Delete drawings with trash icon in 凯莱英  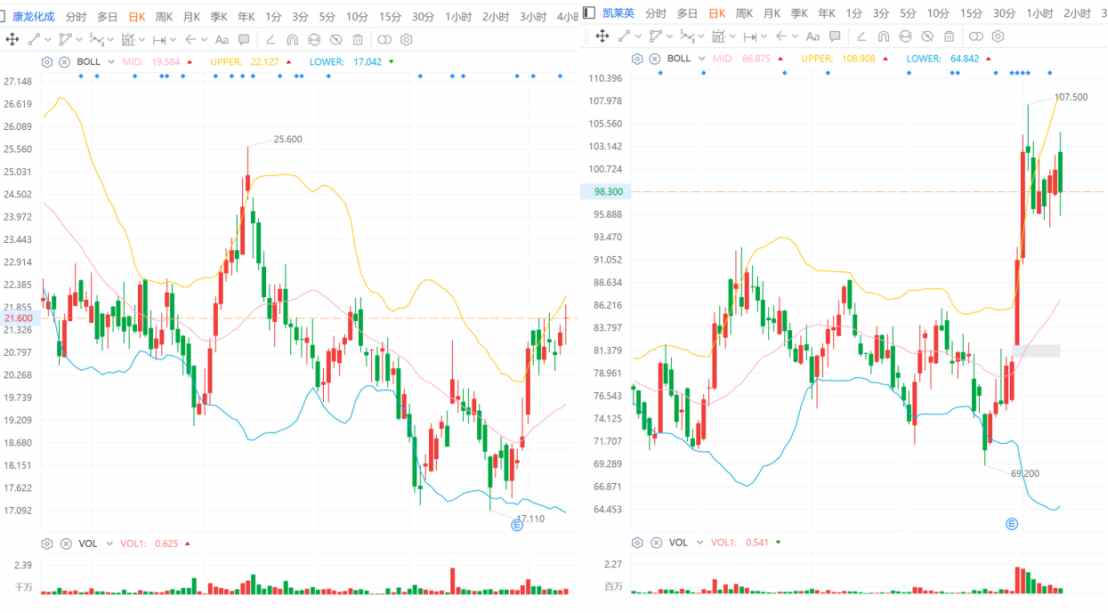[949, 36]
